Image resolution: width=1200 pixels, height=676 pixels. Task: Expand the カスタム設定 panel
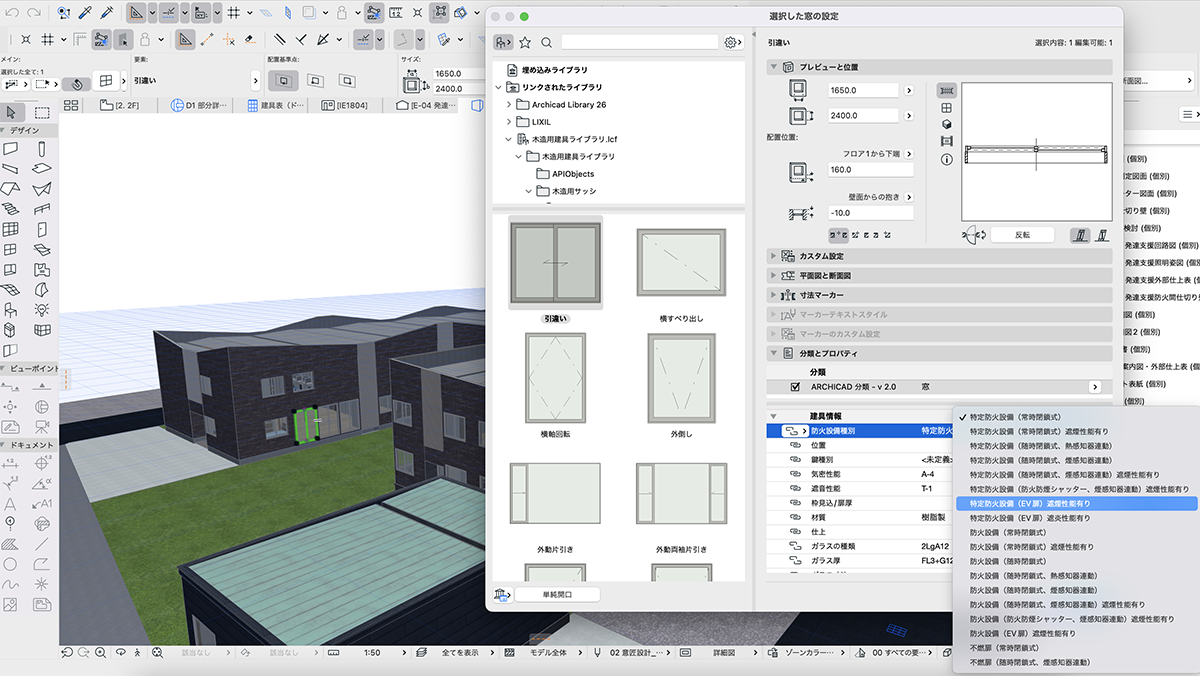pyautogui.click(x=773, y=256)
